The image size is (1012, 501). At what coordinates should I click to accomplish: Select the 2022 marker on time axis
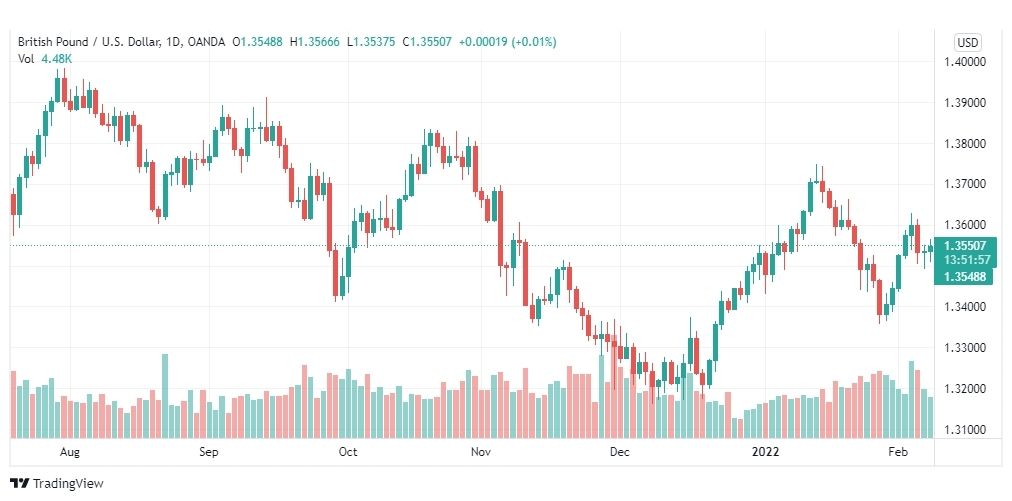[x=766, y=452]
